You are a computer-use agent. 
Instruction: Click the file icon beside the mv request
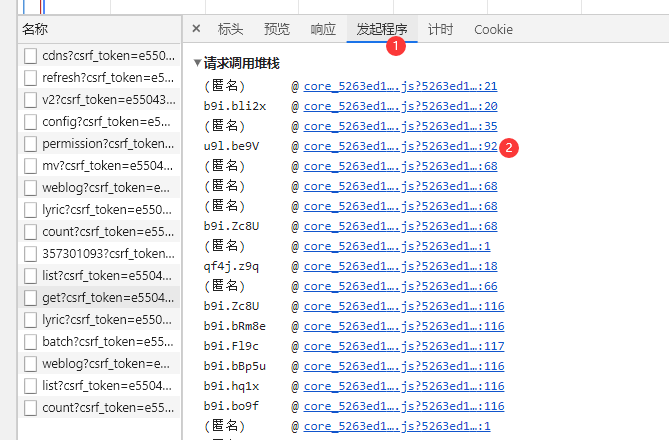[31, 166]
